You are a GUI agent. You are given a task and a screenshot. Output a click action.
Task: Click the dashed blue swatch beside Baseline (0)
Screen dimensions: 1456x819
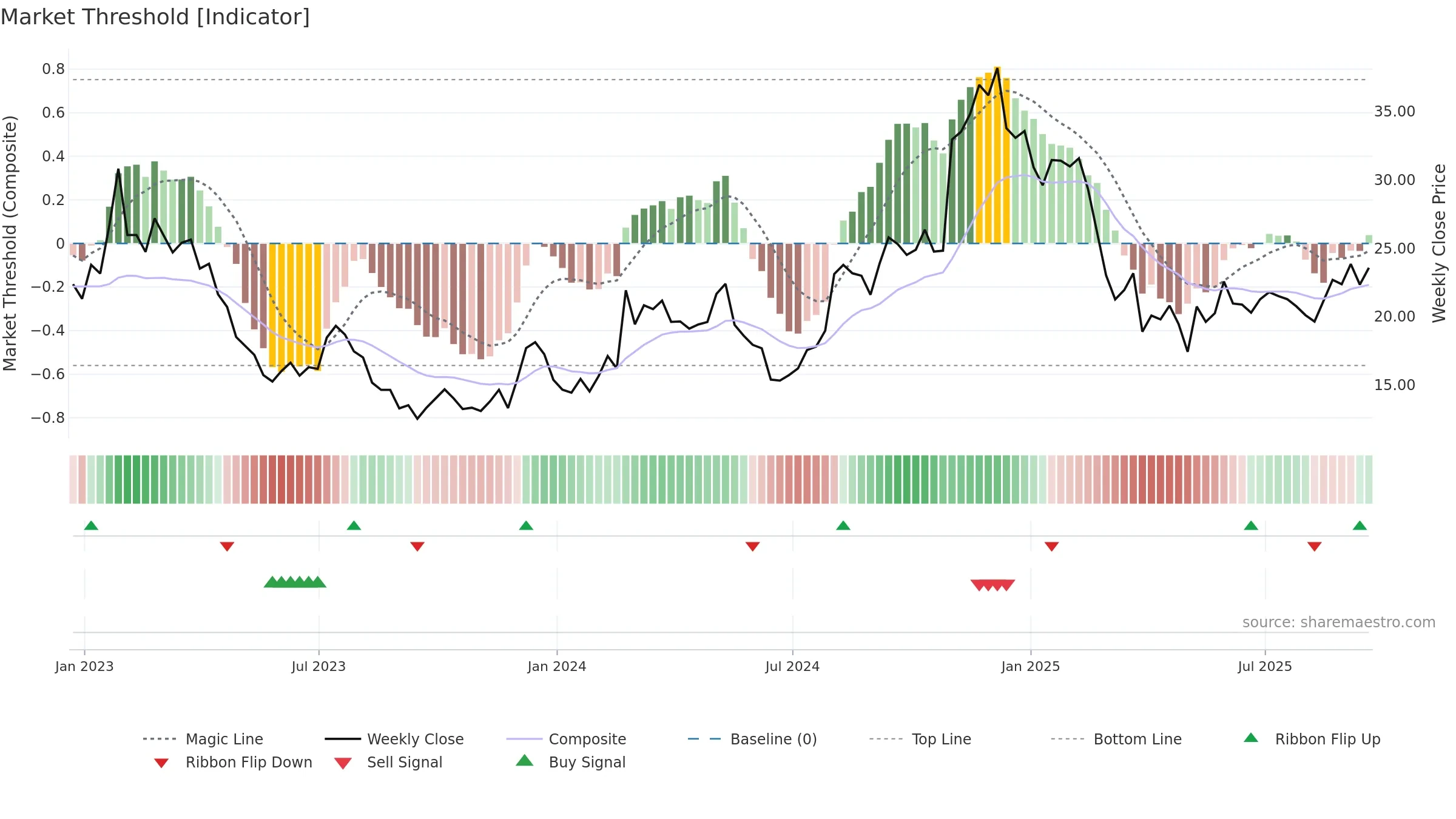pos(704,739)
